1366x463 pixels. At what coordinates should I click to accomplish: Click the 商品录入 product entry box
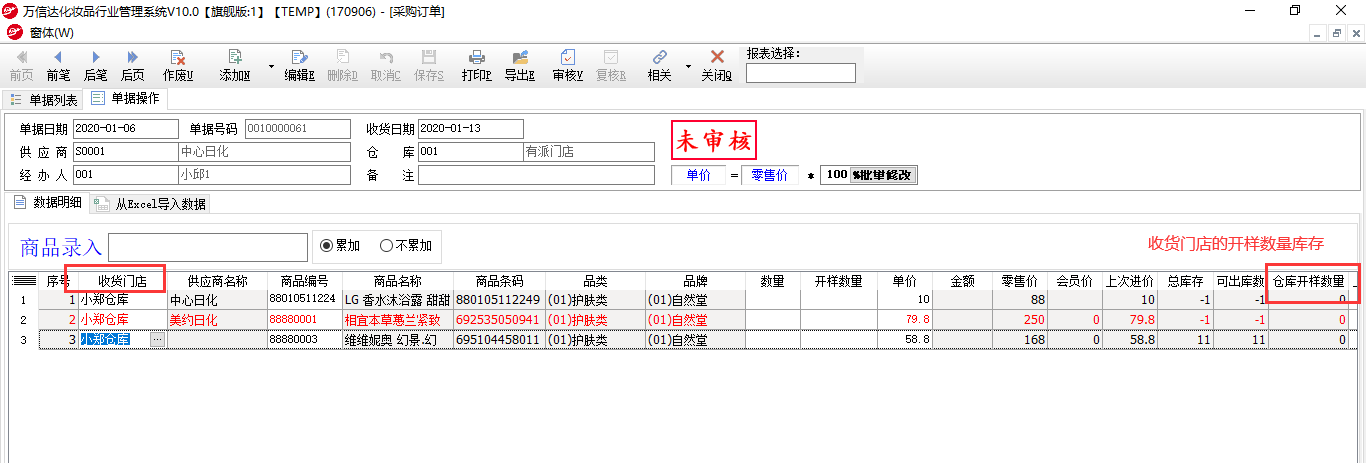click(208, 247)
